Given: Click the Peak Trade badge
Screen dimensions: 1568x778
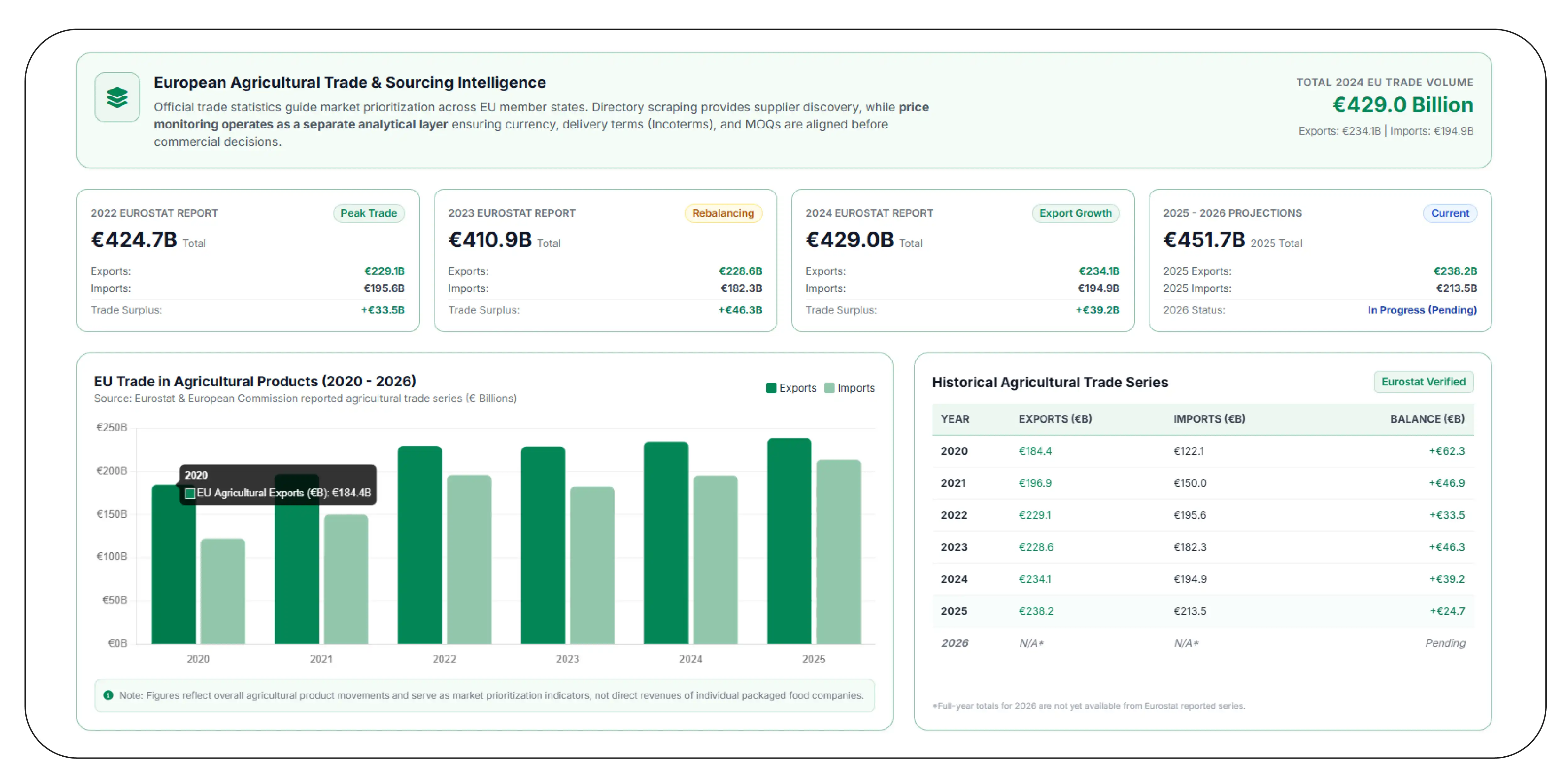Looking at the screenshot, I should [x=369, y=213].
